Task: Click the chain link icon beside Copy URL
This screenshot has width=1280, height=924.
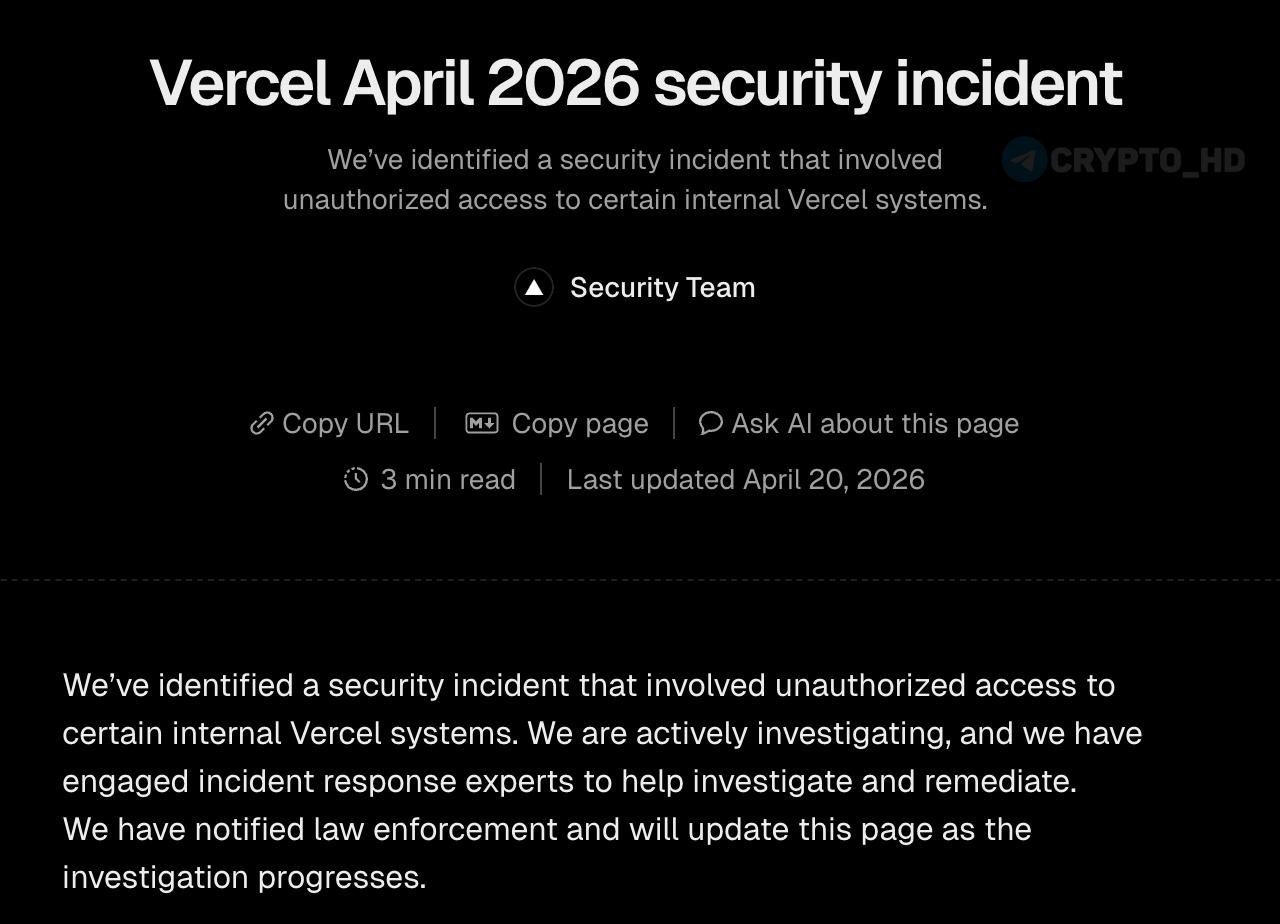Action: [262, 424]
